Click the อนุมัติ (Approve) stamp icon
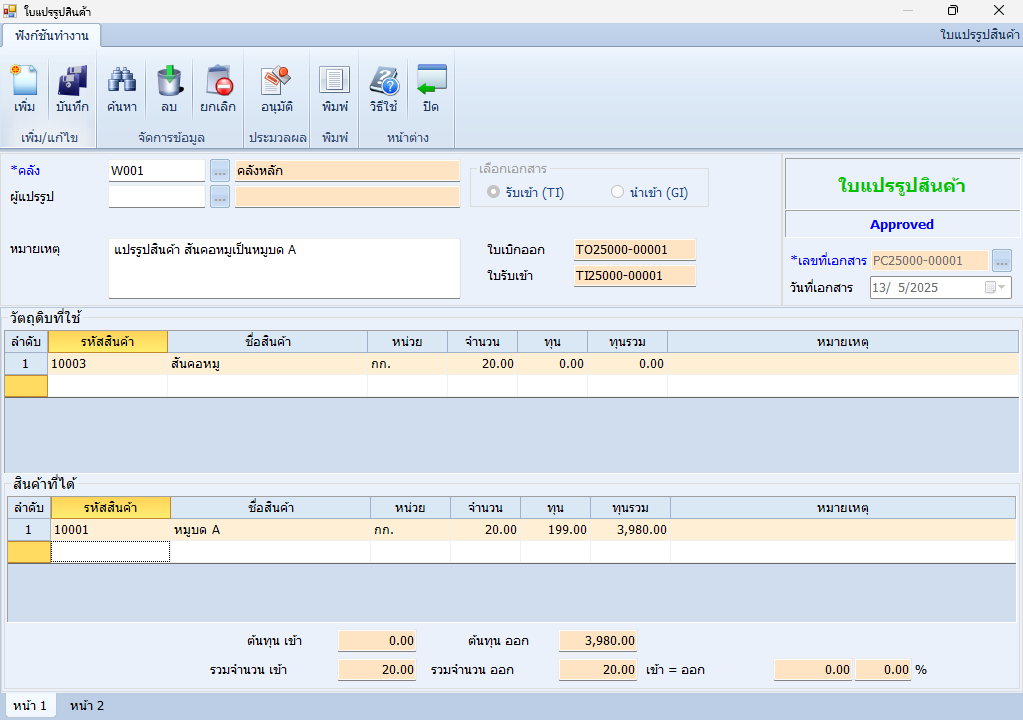Viewport: 1023px width, 720px height. click(276, 88)
